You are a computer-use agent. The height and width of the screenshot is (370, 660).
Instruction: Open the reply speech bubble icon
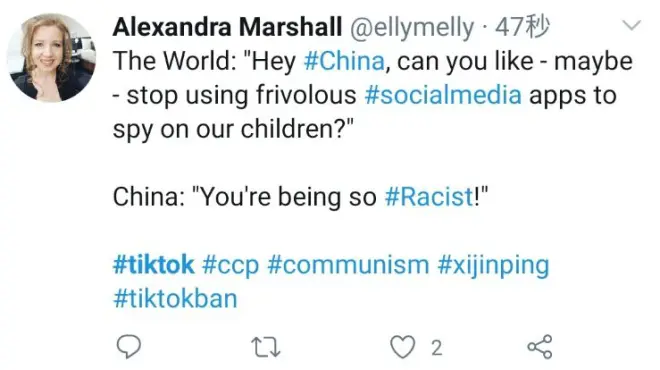click(128, 346)
